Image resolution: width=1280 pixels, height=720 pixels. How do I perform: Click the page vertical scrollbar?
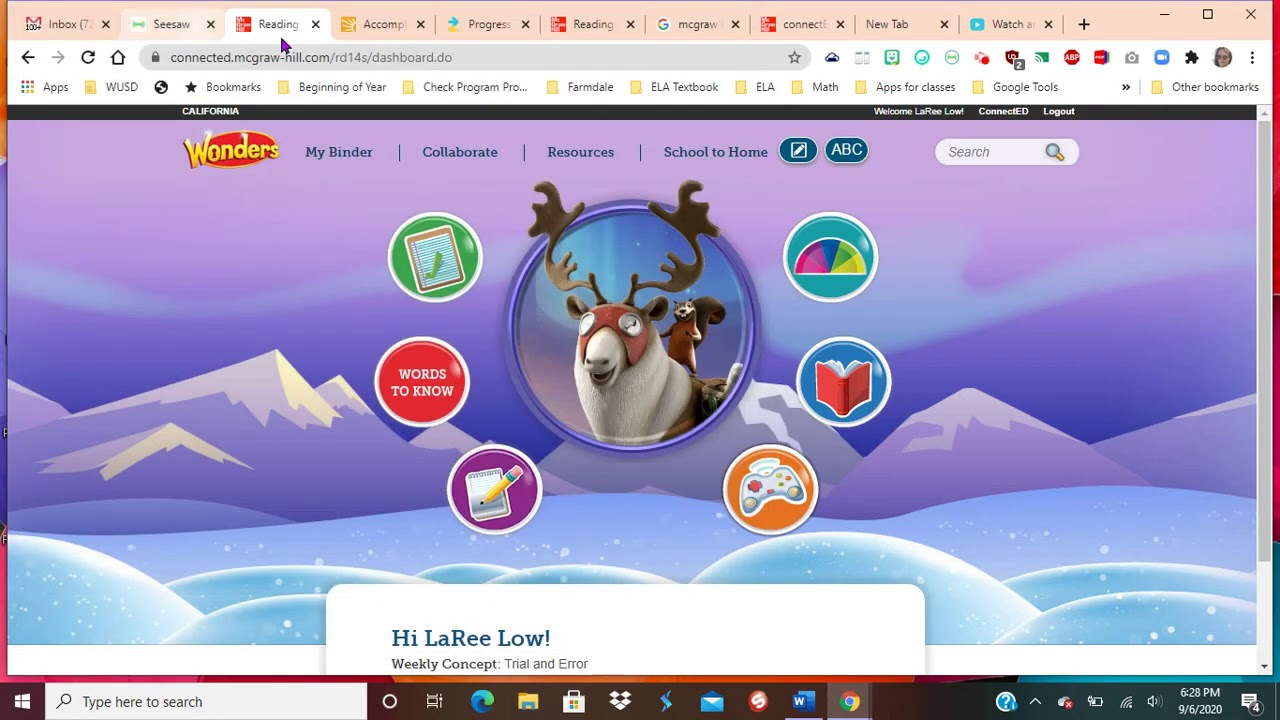pos(1264,340)
